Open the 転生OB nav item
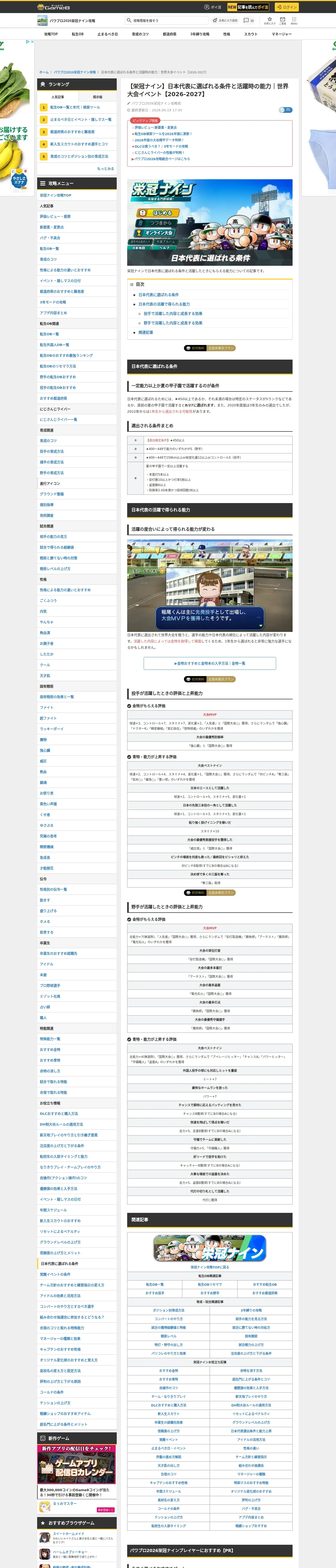 [77, 34]
